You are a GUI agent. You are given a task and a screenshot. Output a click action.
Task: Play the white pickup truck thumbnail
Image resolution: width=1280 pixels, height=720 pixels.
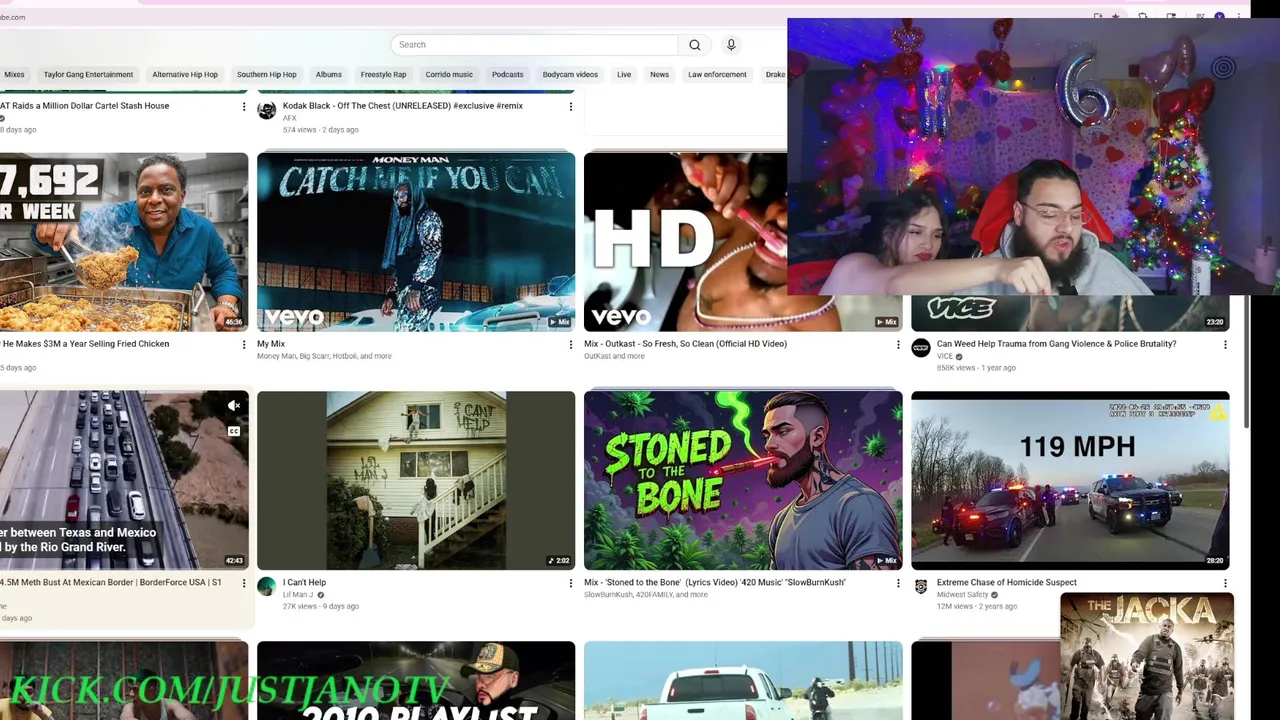(x=743, y=681)
